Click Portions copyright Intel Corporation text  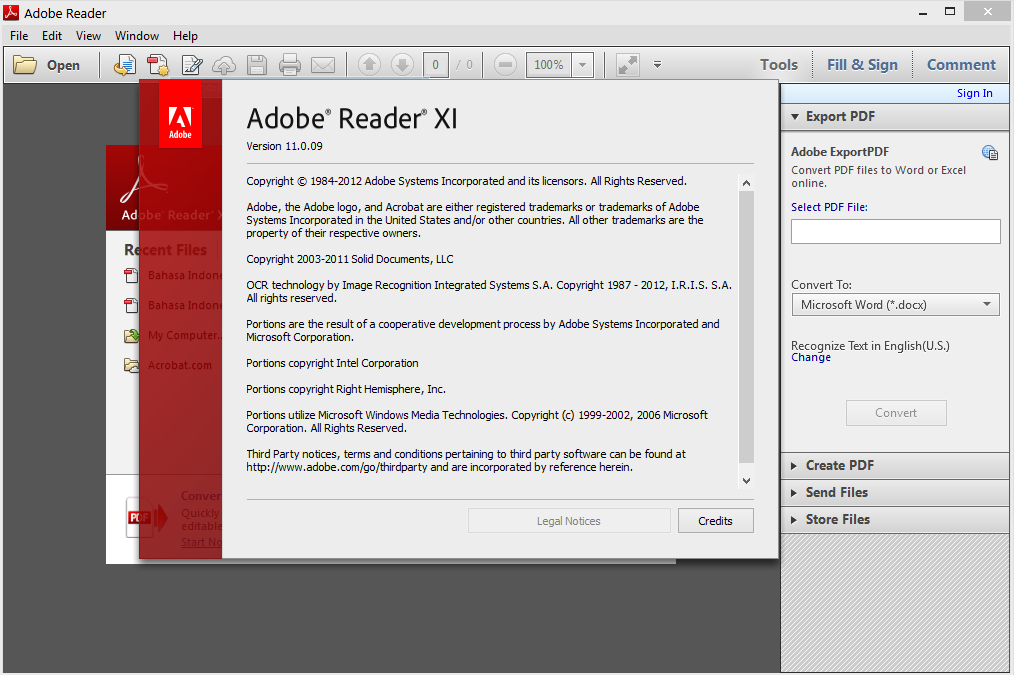click(332, 363)
